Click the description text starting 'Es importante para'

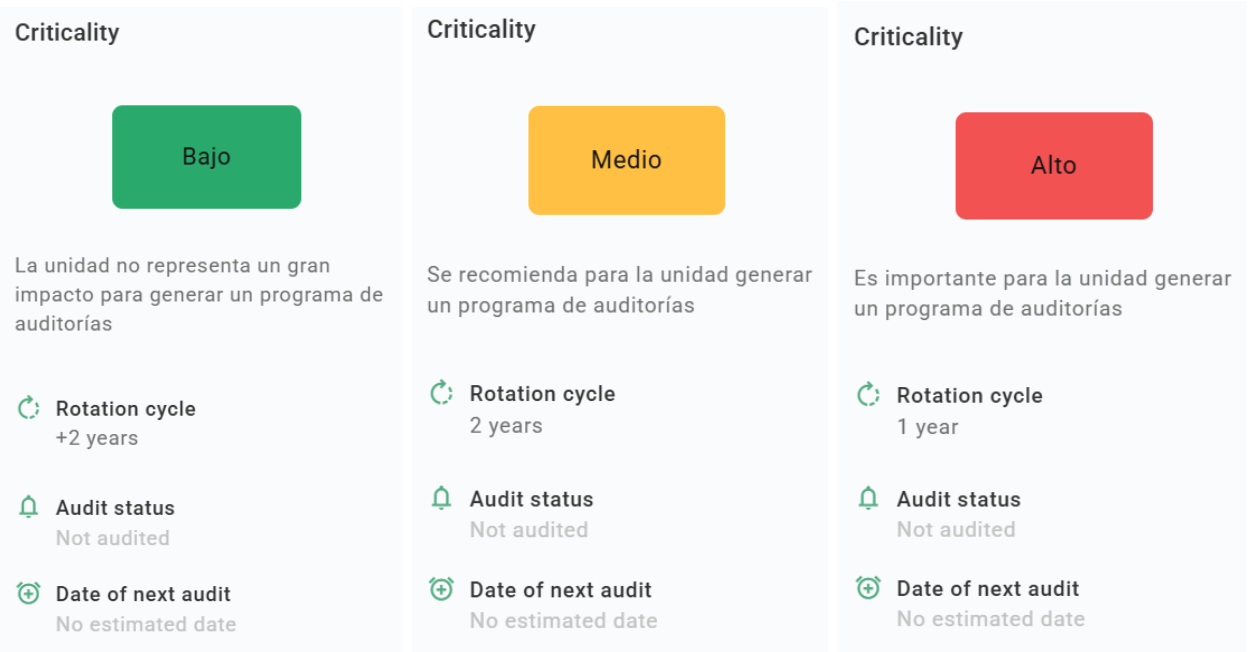click(1042, 293)
